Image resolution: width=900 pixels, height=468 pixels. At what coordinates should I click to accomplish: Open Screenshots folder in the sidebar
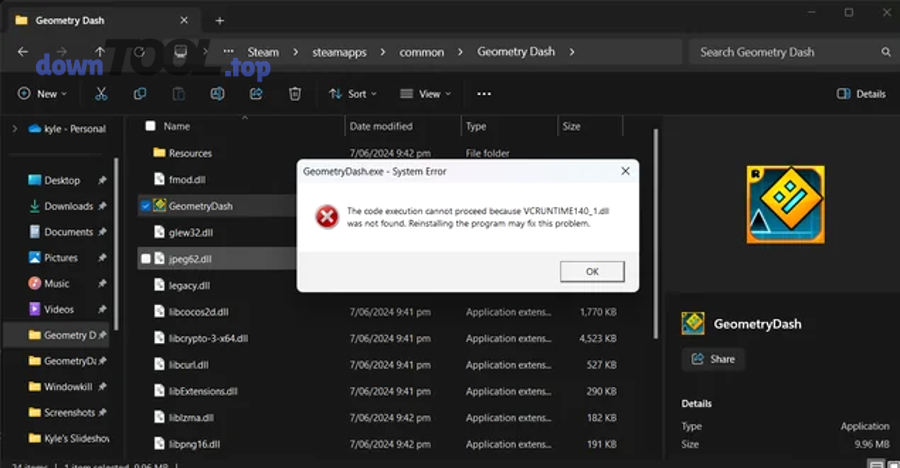point(69,413)
